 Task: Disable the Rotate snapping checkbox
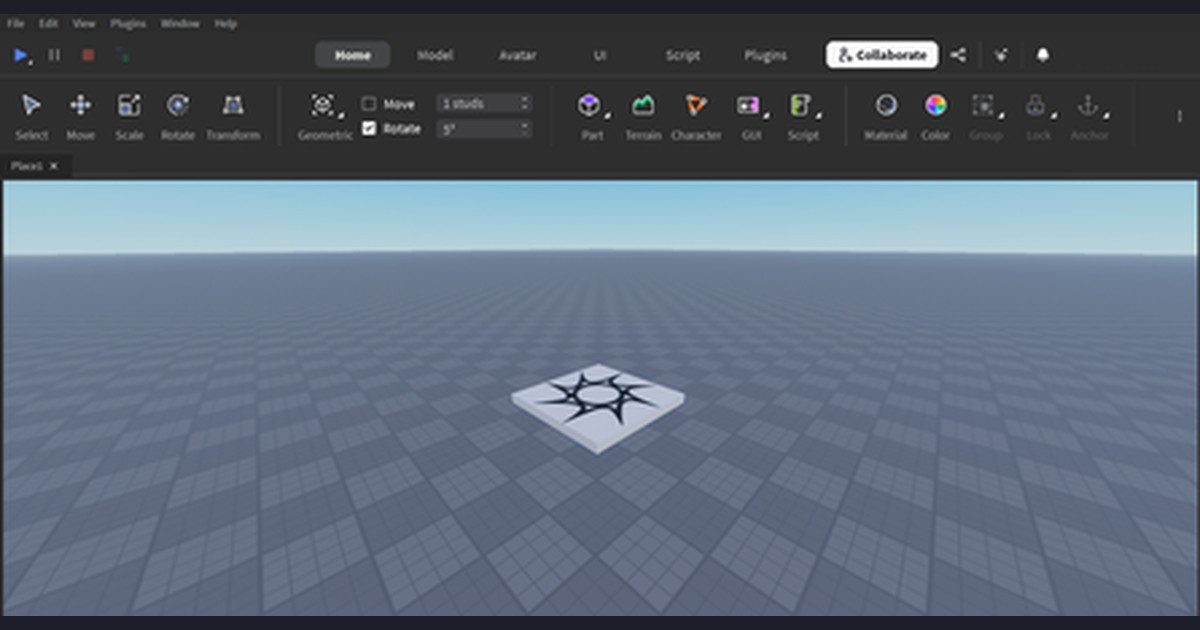coord(369,128)
